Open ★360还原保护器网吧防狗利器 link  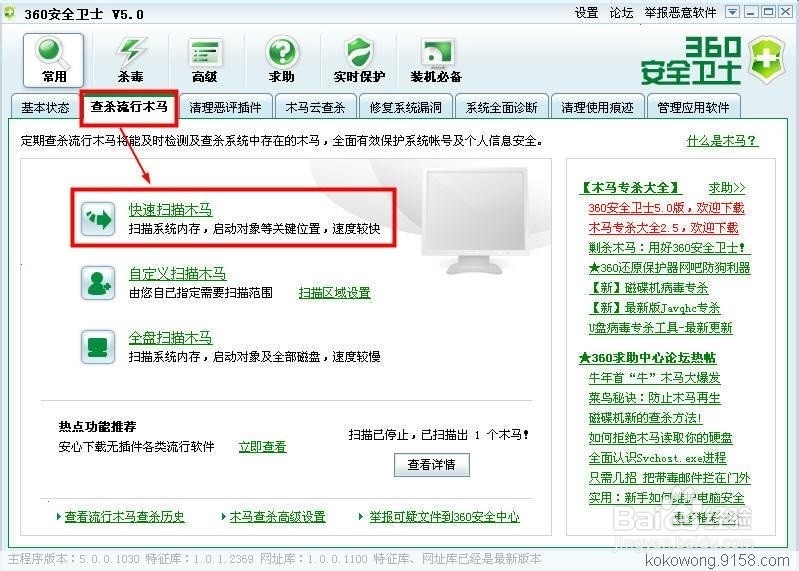669,267
